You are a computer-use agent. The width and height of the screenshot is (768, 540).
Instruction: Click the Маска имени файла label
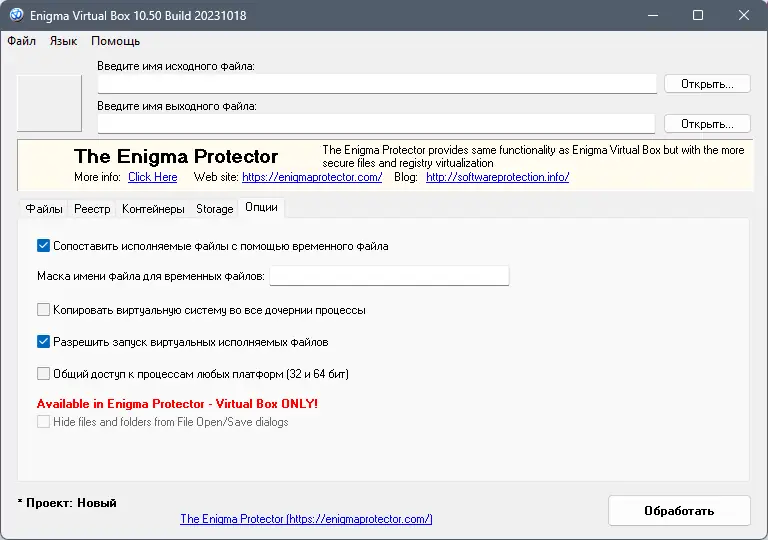click(151, 276)
